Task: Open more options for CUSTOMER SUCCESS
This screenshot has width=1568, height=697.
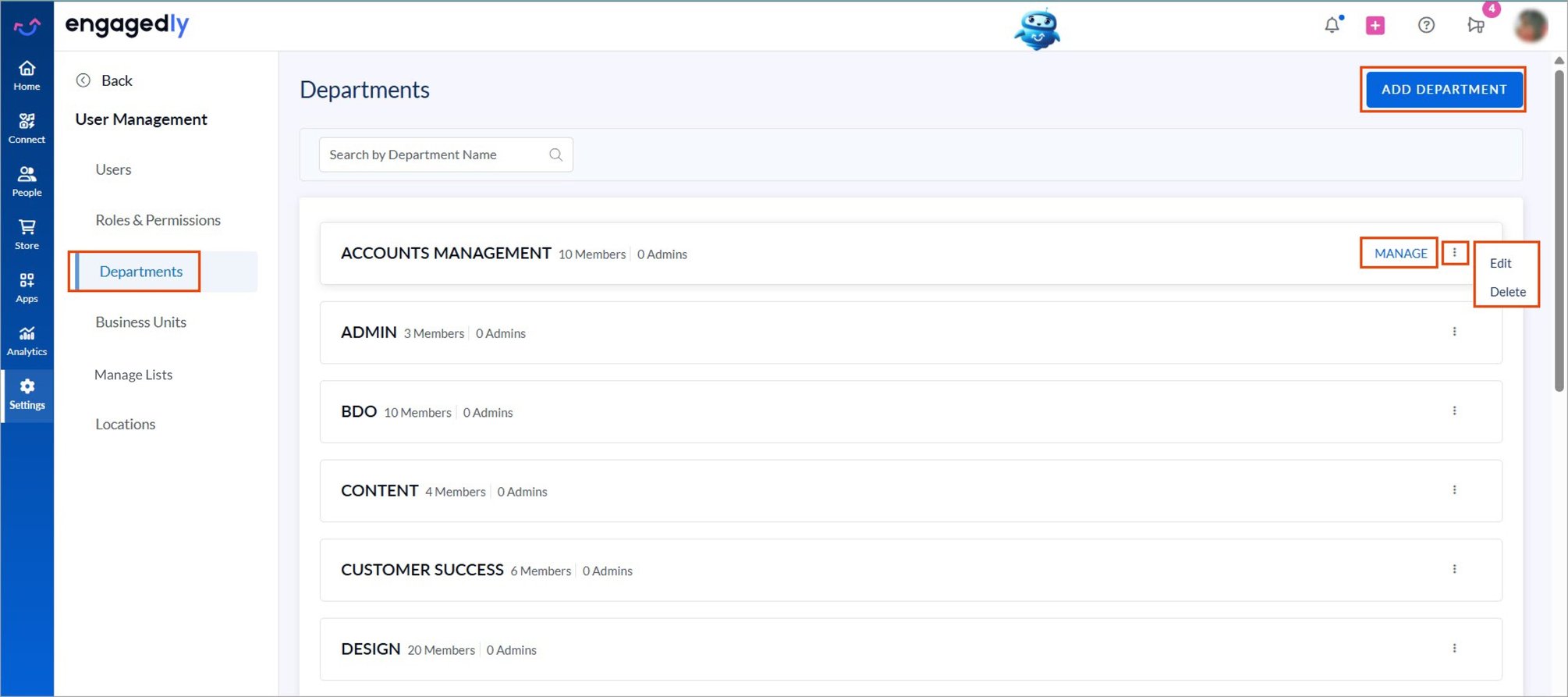Action: (1454, 569)
